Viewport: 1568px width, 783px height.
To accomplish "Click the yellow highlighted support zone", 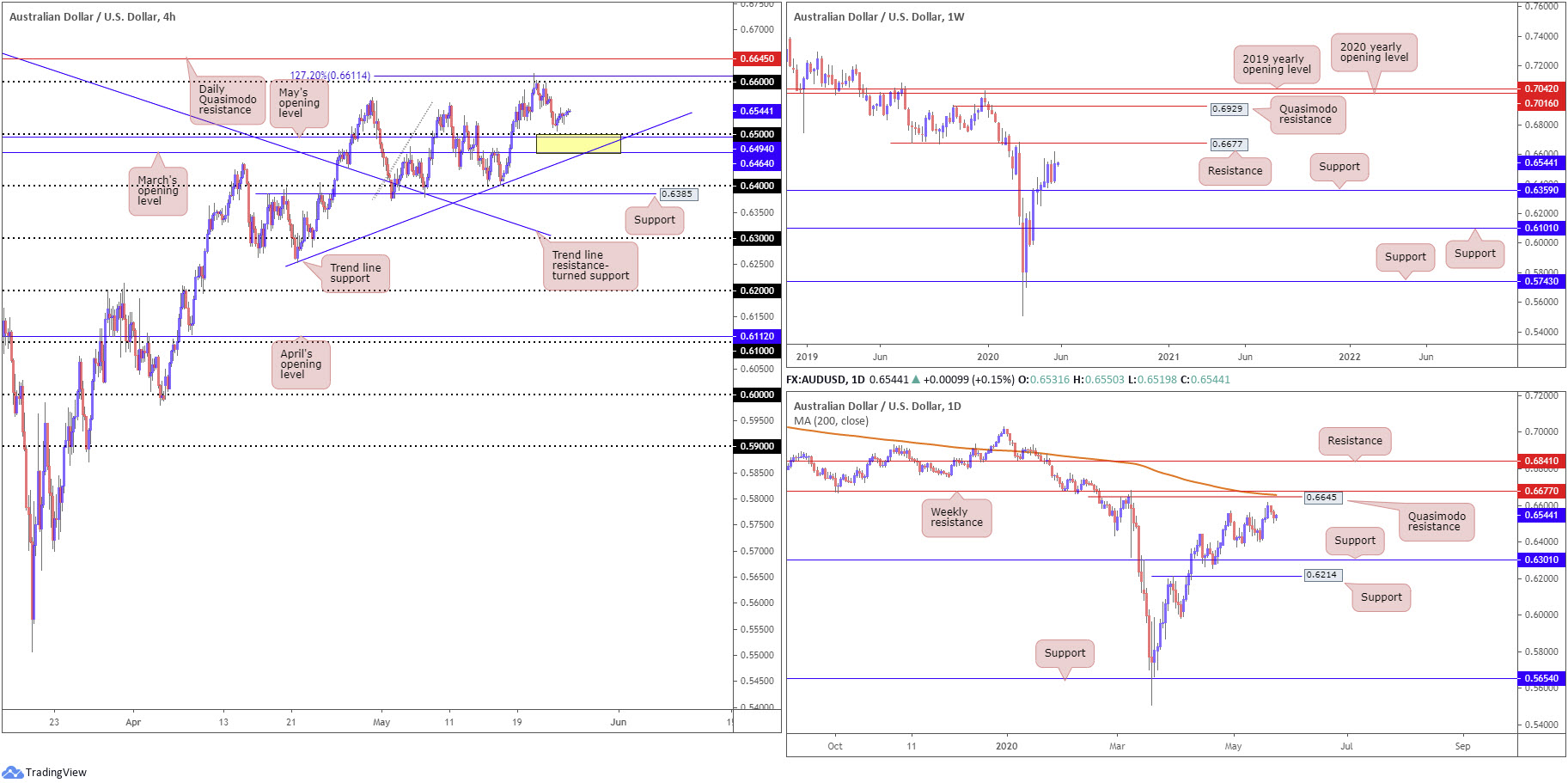I will point(578,144).
